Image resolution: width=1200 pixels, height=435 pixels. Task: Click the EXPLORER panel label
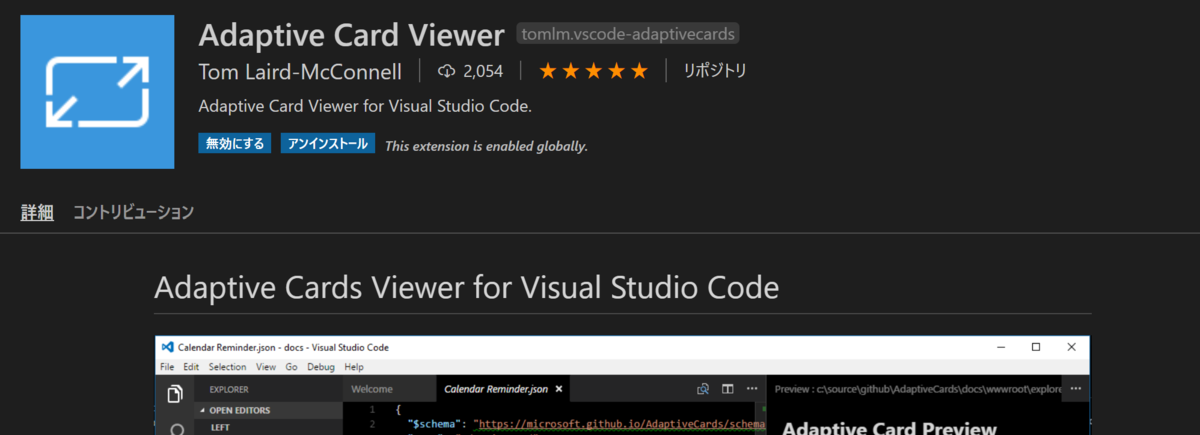(x=229, y=389)
